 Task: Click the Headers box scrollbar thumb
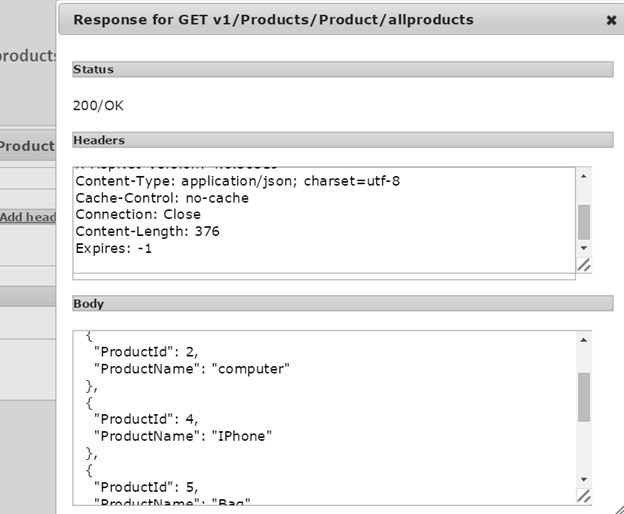pyautogui.click(x=584, y=221)
